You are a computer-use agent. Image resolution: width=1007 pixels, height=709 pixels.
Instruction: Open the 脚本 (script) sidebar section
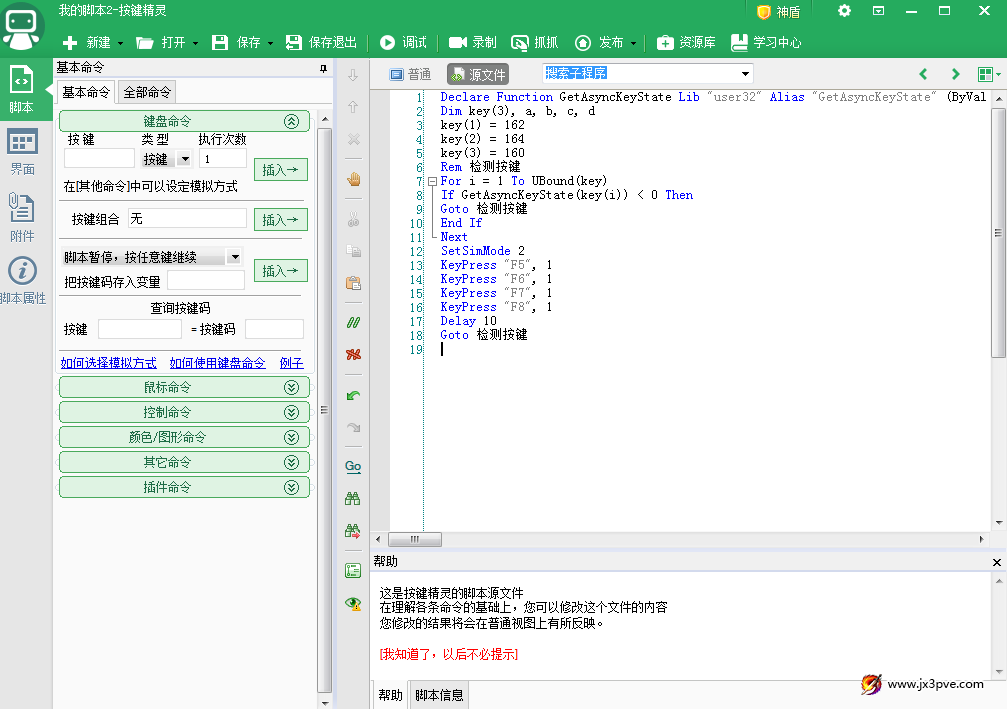[22, 89]
